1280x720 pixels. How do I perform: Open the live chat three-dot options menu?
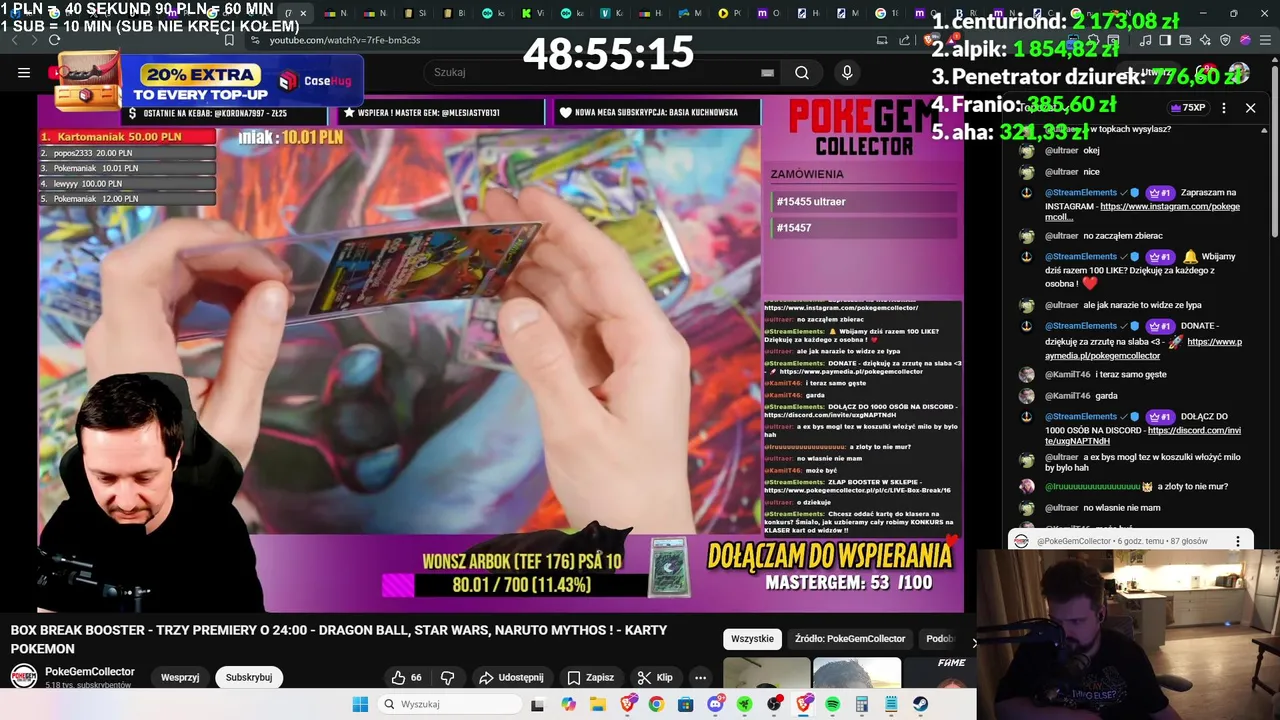tap(1223, 107)
